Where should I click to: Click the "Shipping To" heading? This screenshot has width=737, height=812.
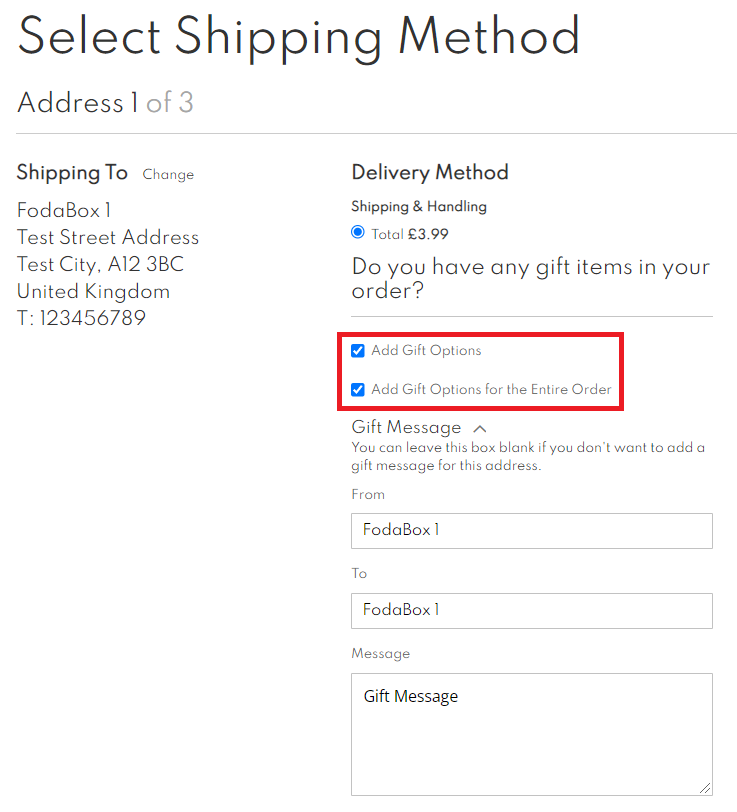[x=72, y=173]
